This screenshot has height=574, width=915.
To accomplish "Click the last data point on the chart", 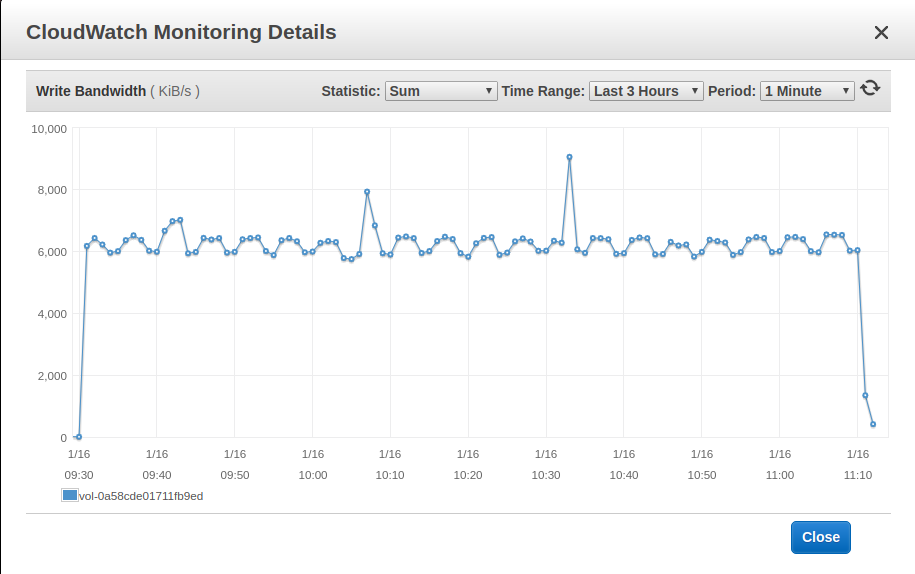I will [873, 424].
